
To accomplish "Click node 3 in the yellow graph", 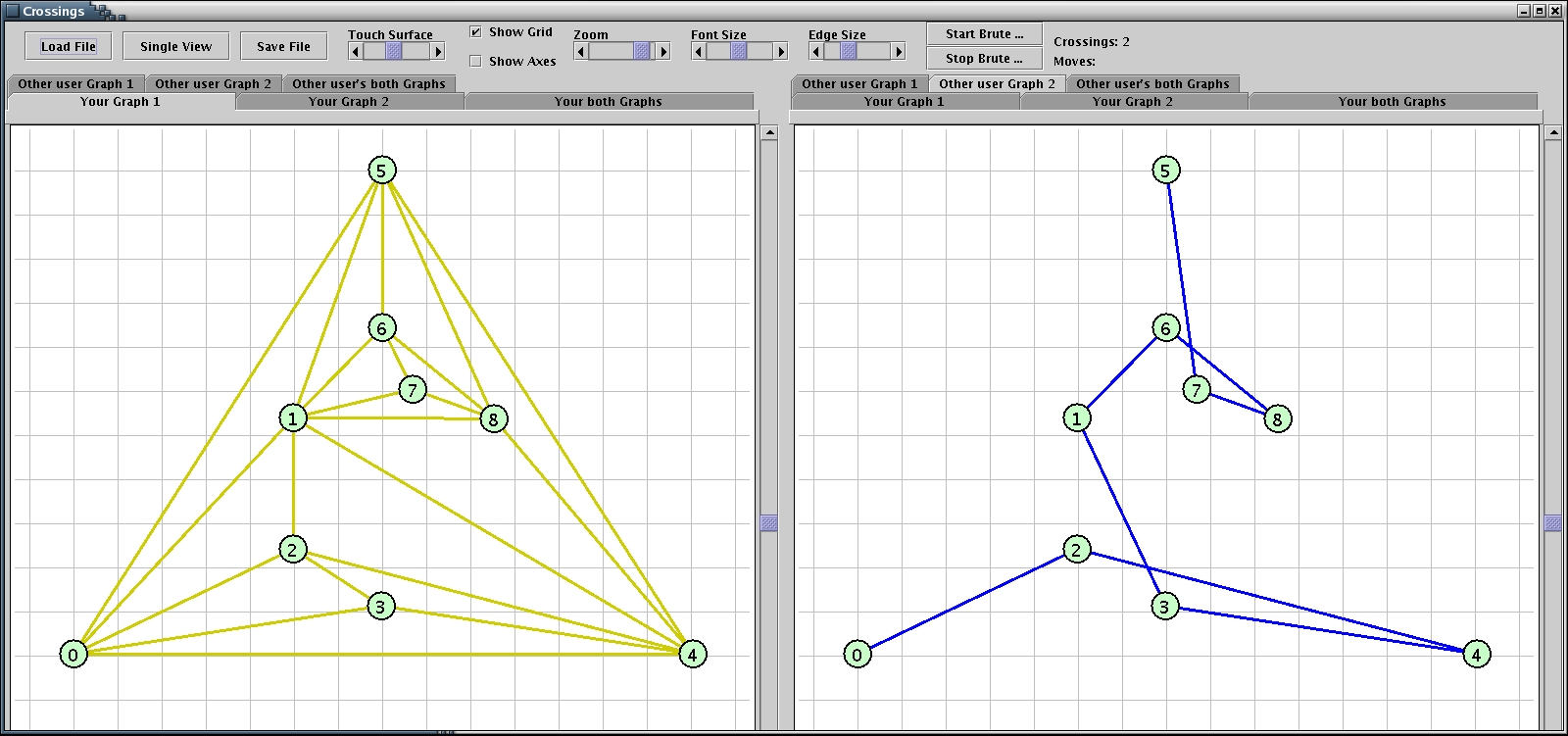I will 380,607.
